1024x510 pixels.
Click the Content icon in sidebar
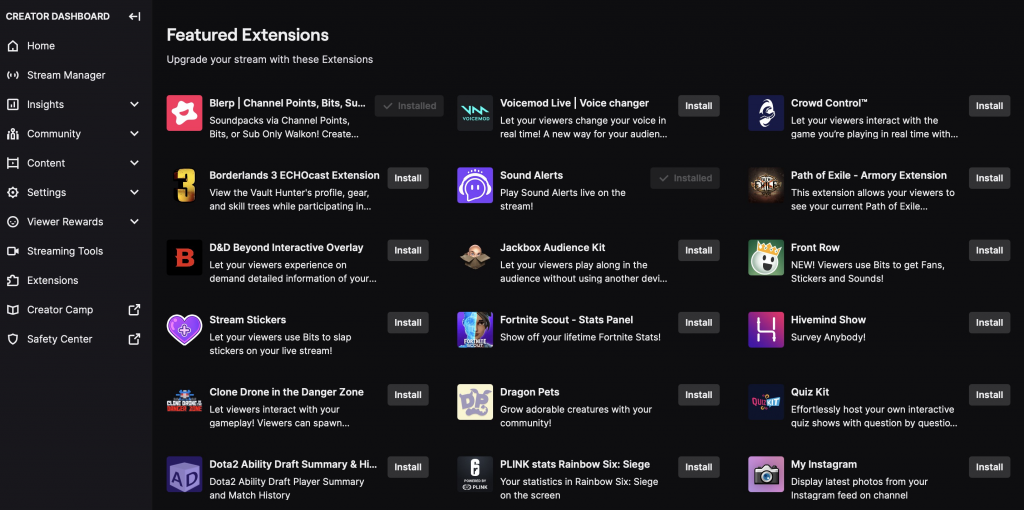[12, 163]
